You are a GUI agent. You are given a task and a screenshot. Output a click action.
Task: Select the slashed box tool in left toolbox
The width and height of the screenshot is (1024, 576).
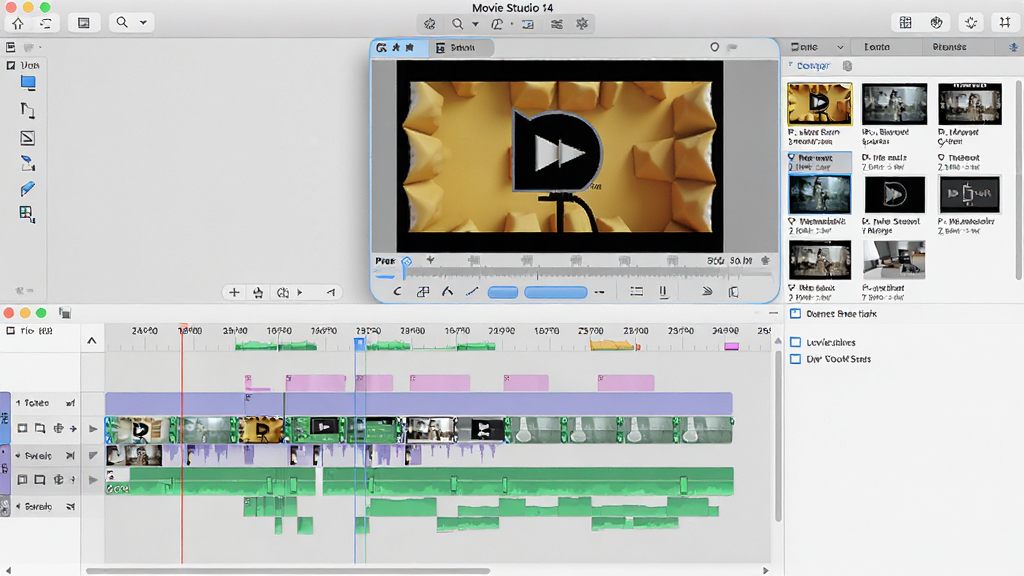(x=27, y=138)
